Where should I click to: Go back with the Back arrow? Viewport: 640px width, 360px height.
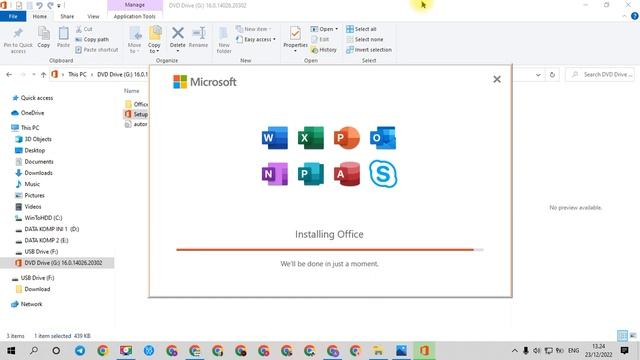pos(9,75)
